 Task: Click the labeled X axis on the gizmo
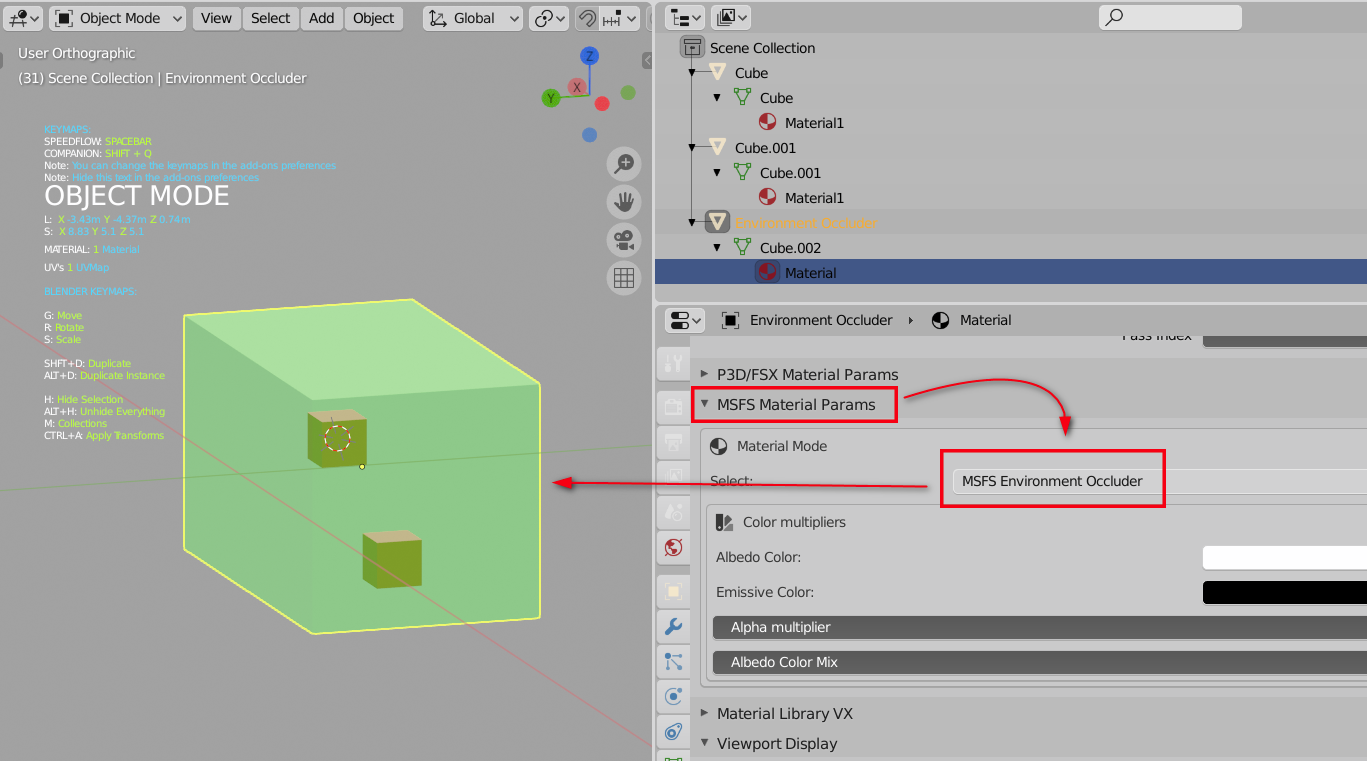(x=577, y=87)
